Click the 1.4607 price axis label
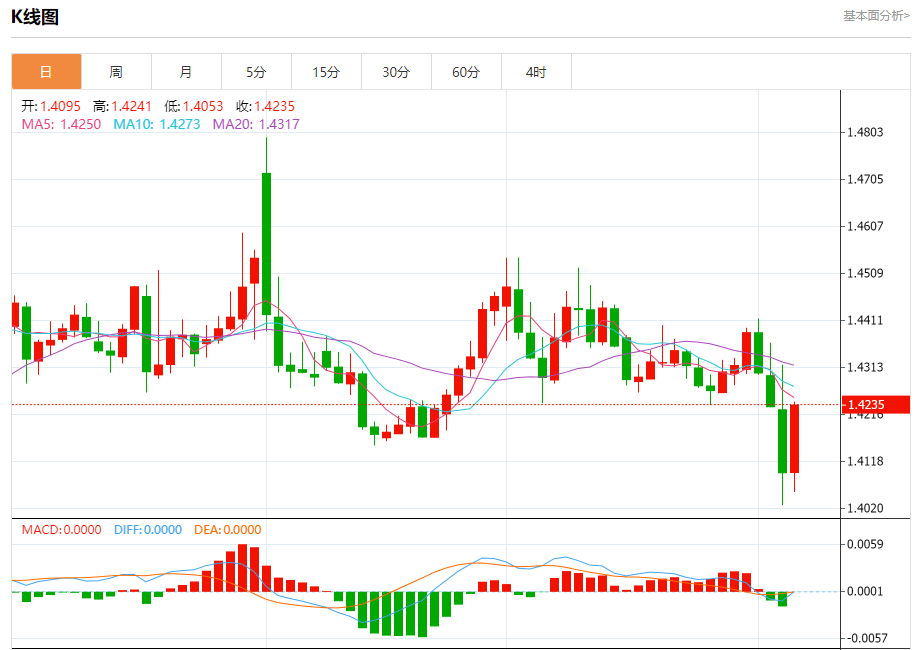 866,226
